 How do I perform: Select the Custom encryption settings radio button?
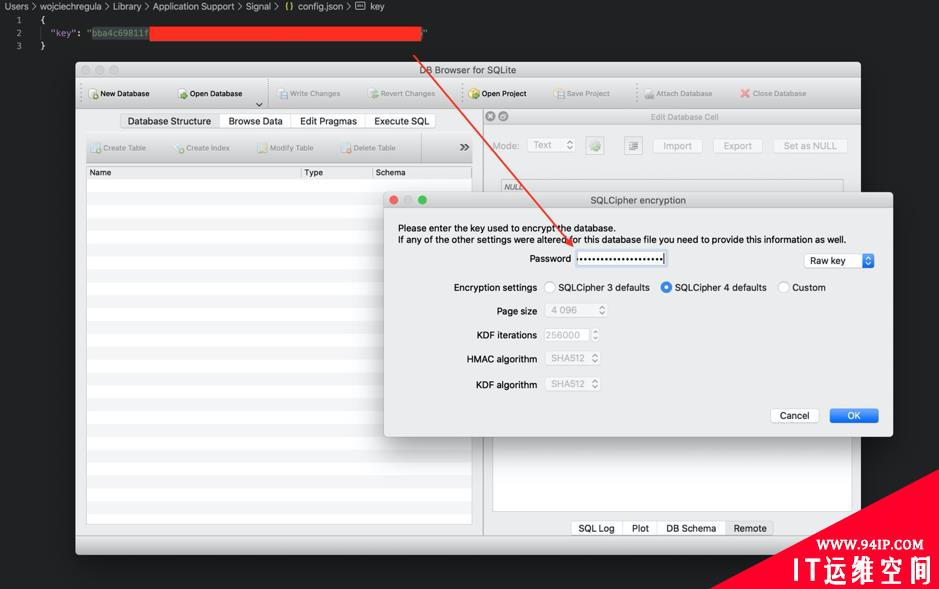click(783, 287)
